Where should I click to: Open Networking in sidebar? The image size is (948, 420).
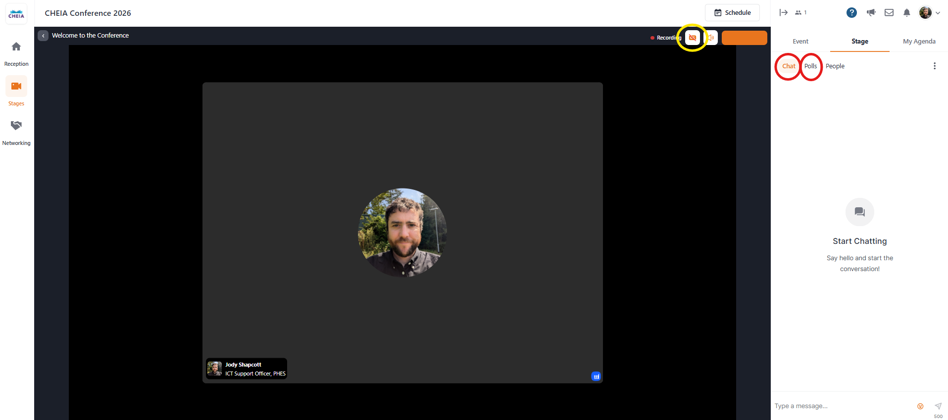(x=16, y=133)
